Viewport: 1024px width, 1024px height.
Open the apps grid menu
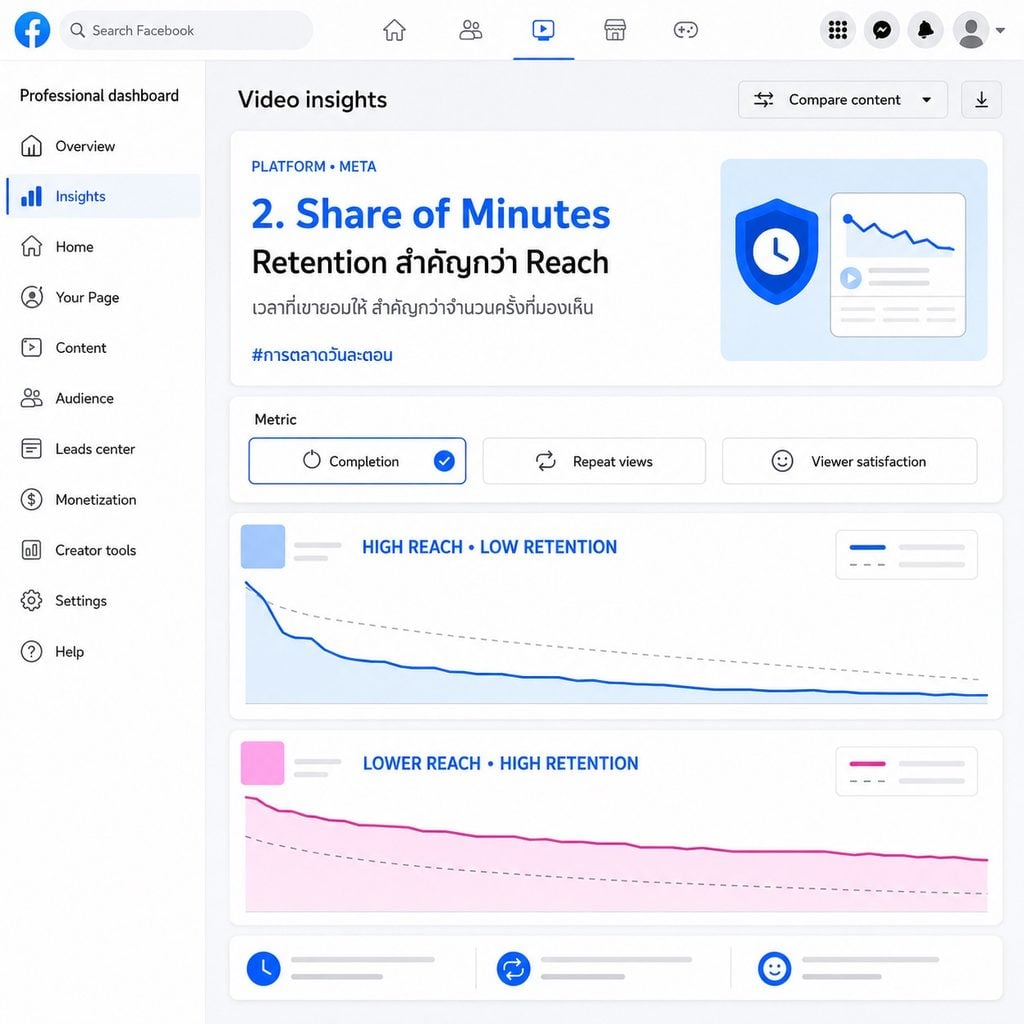838,30
